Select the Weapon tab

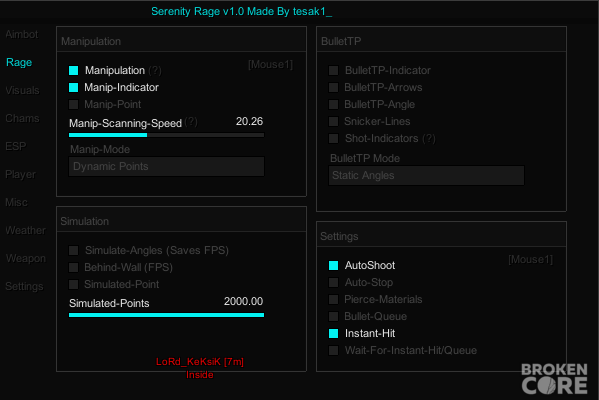click(x=26, y=259)
